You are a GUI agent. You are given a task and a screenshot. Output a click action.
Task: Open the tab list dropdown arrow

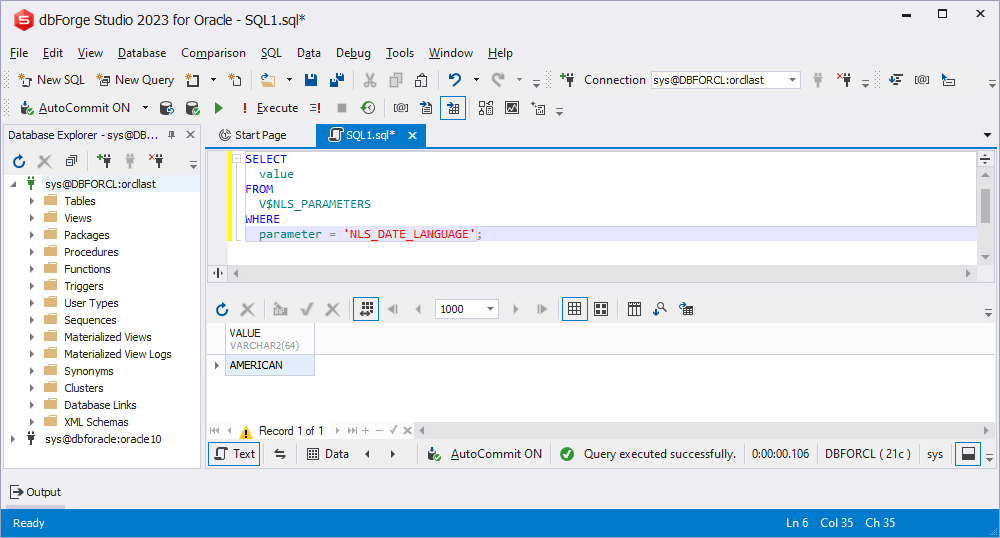tap(987, 135)
